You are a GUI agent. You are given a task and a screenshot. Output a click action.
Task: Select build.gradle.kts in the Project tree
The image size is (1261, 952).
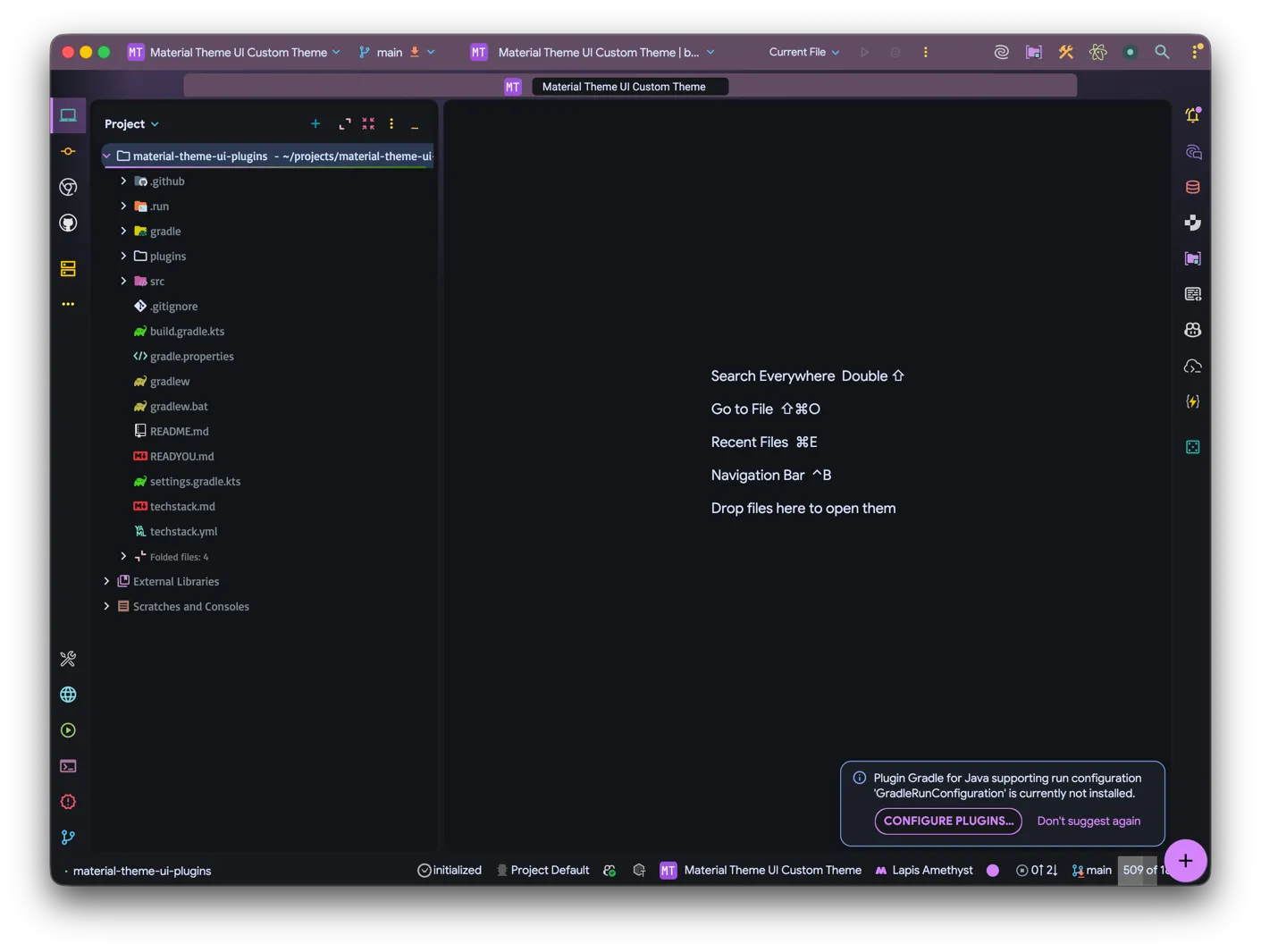click(x=187, y=331)
